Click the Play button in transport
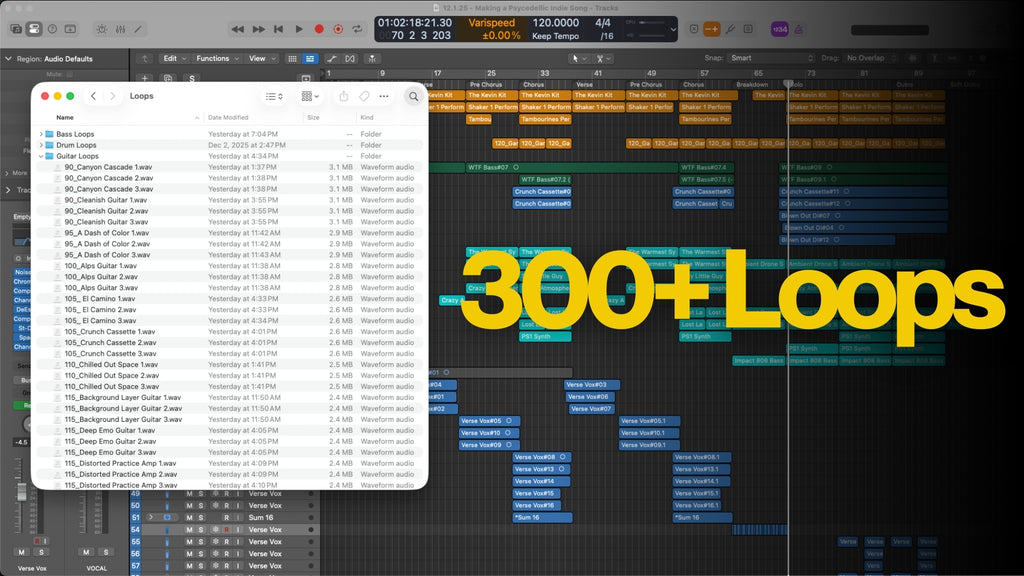 298,29
